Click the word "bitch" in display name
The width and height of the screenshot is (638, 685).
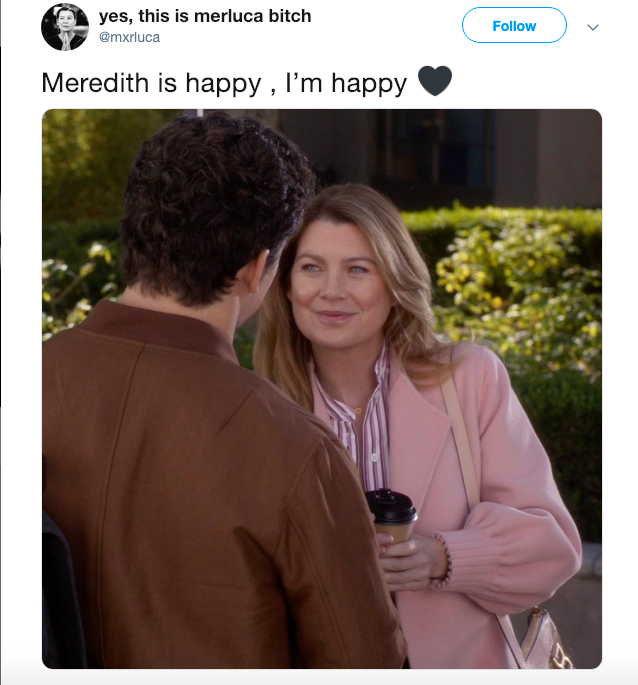(290, 16)
